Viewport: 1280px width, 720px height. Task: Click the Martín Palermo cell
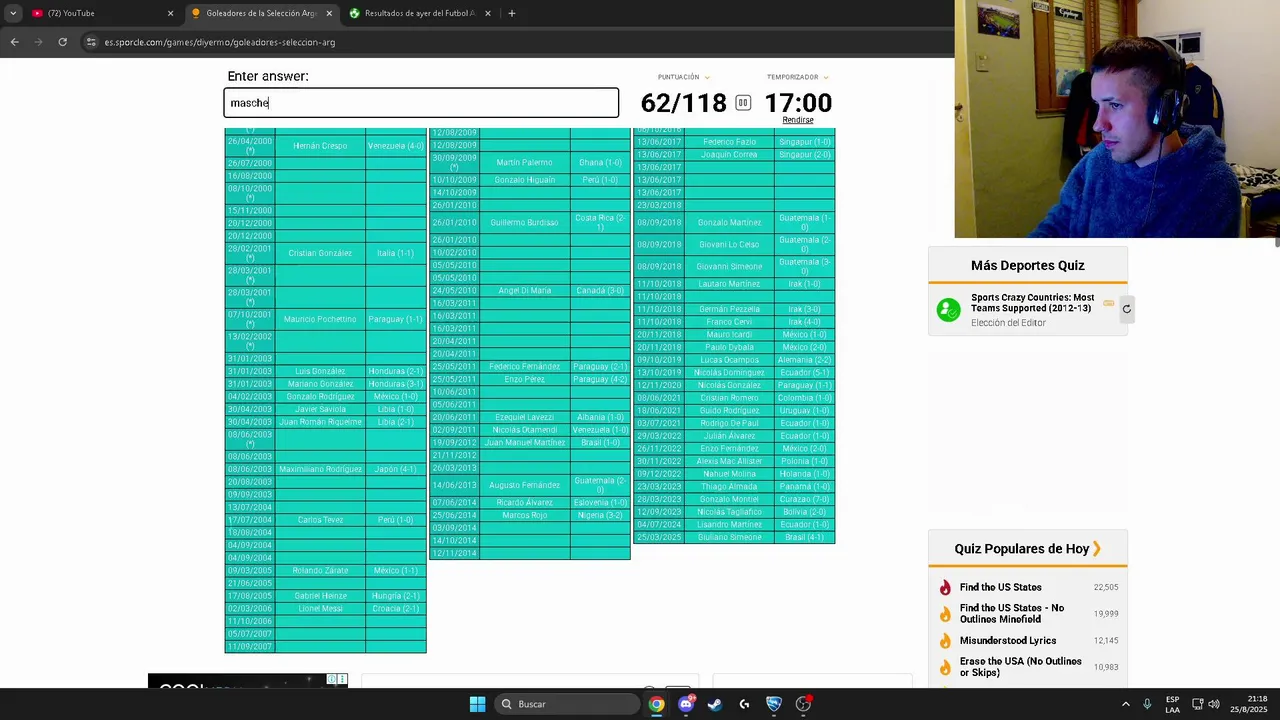point(524,162)
